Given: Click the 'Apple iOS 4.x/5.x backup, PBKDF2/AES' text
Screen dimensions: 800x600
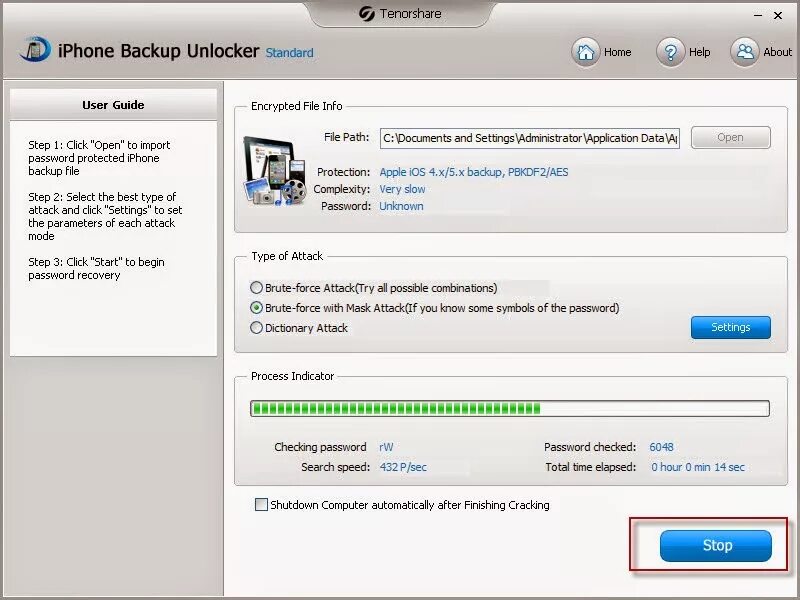Looking at the screenshot, I should pos(473,172).
